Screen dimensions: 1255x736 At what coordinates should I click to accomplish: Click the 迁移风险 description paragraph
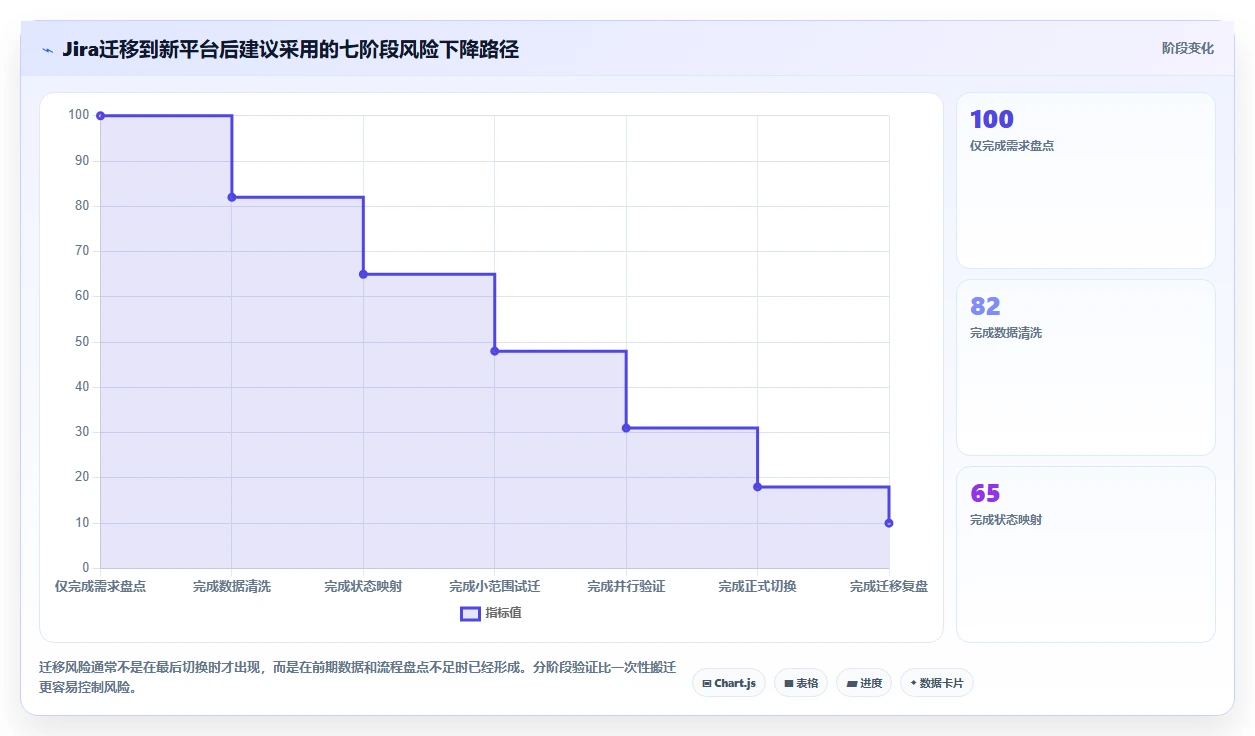coord(358,677)
